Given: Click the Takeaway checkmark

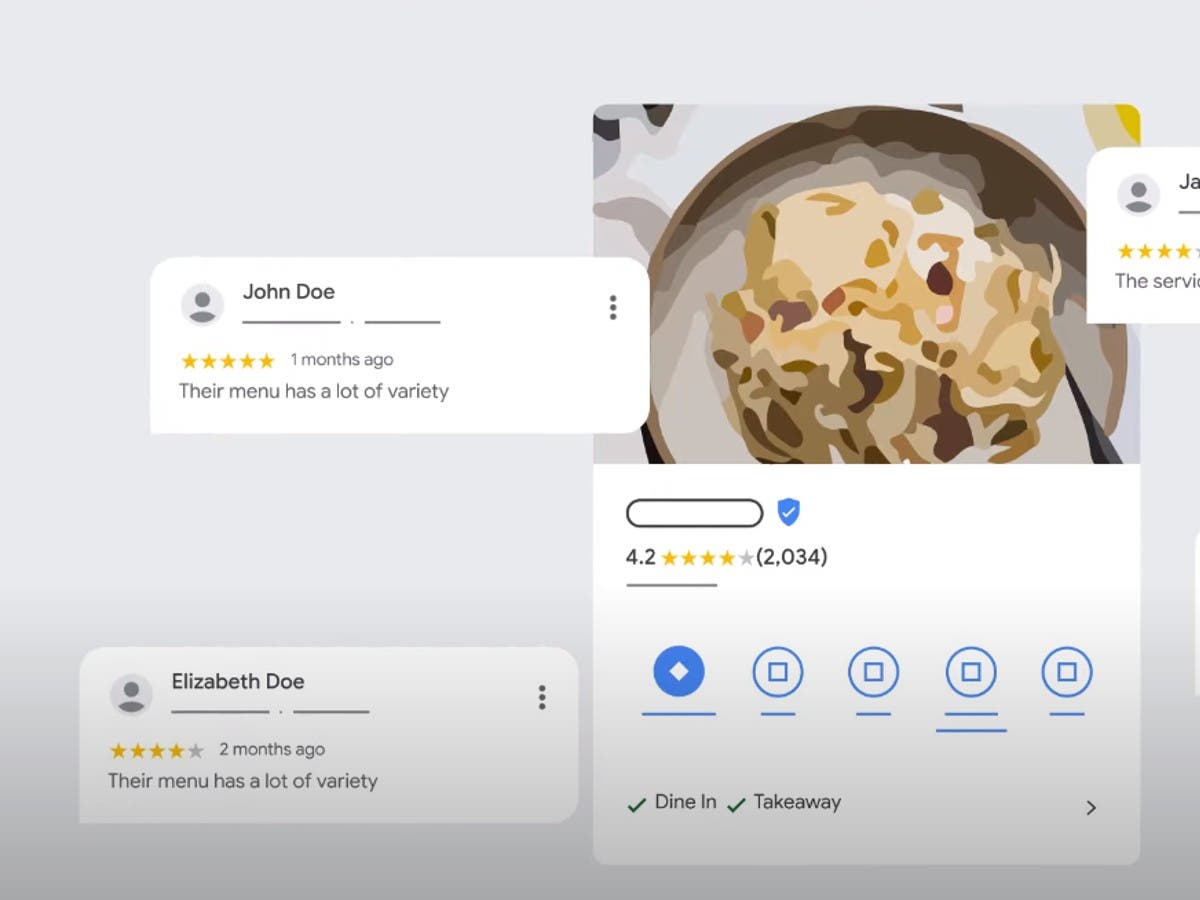Looking at the screenshot, I should 737,804.
